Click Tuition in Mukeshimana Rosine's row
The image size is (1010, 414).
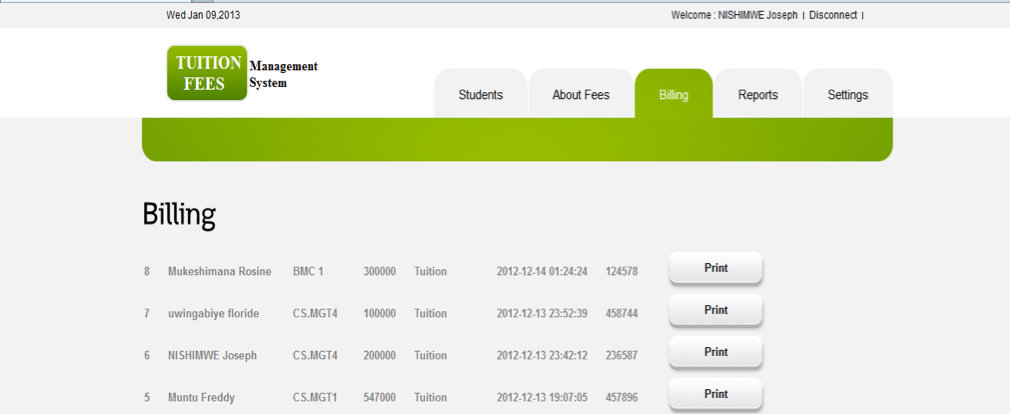[430, 272]
